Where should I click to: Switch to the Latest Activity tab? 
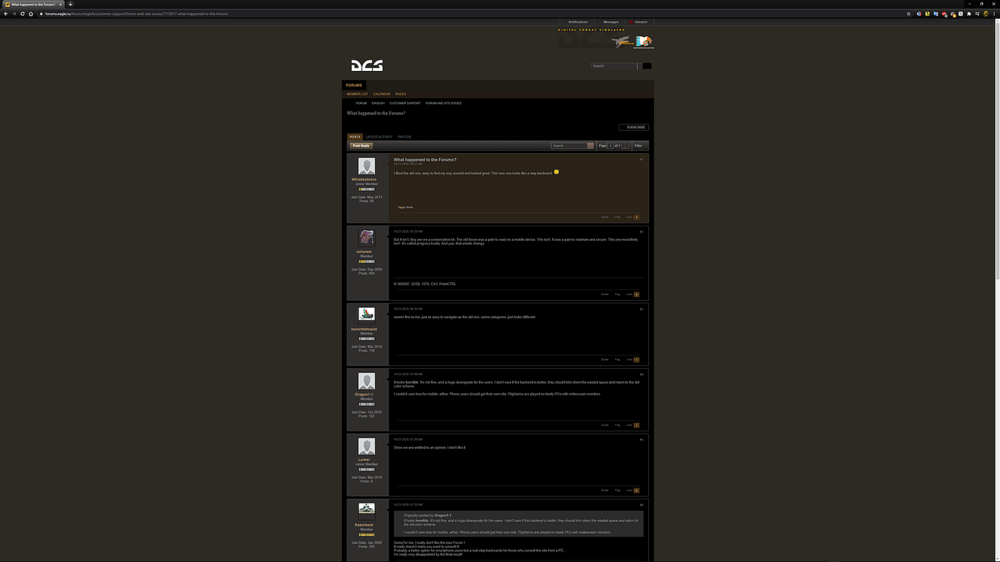click(379, 137)
